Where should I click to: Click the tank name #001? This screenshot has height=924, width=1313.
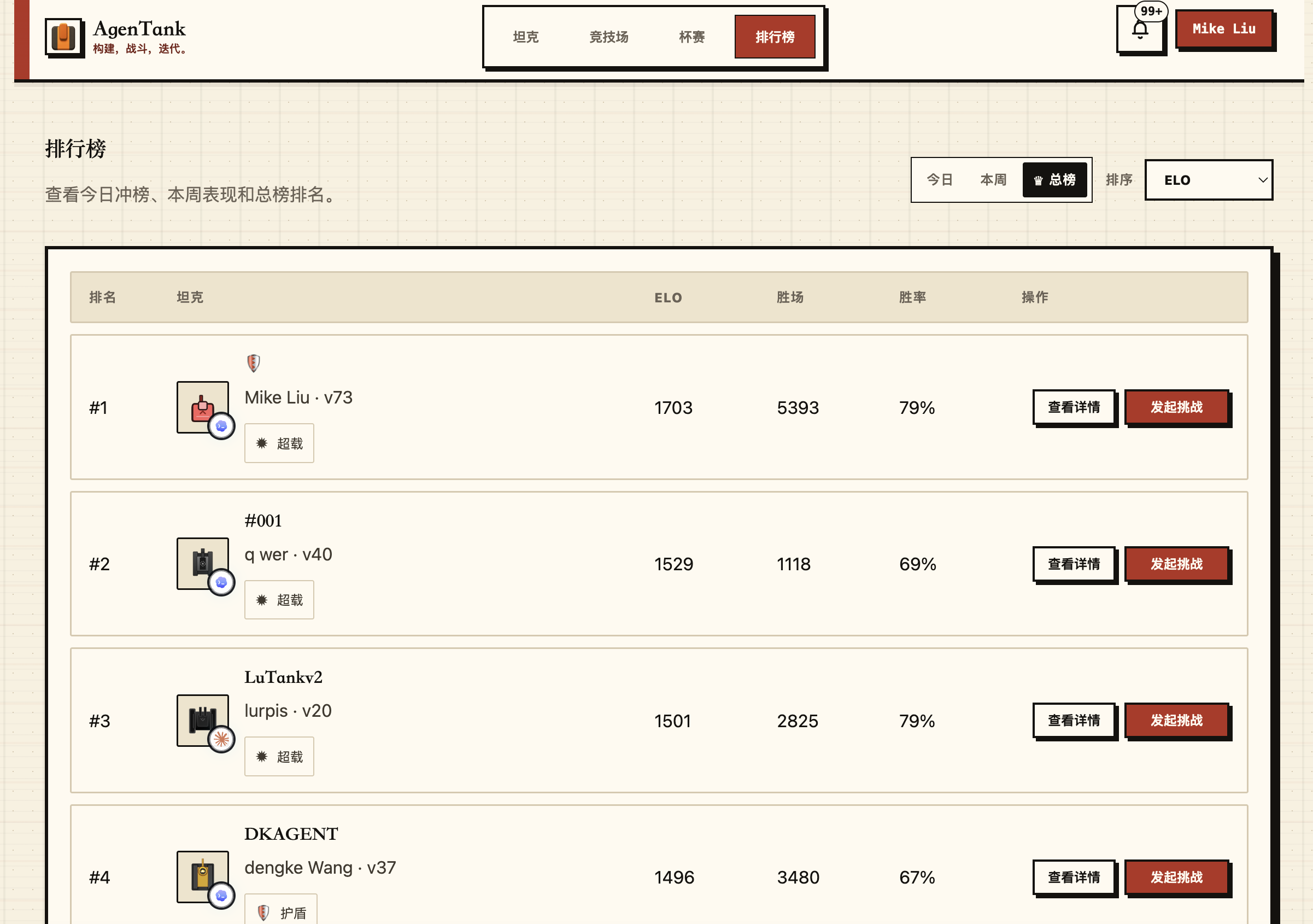[263, 521]
